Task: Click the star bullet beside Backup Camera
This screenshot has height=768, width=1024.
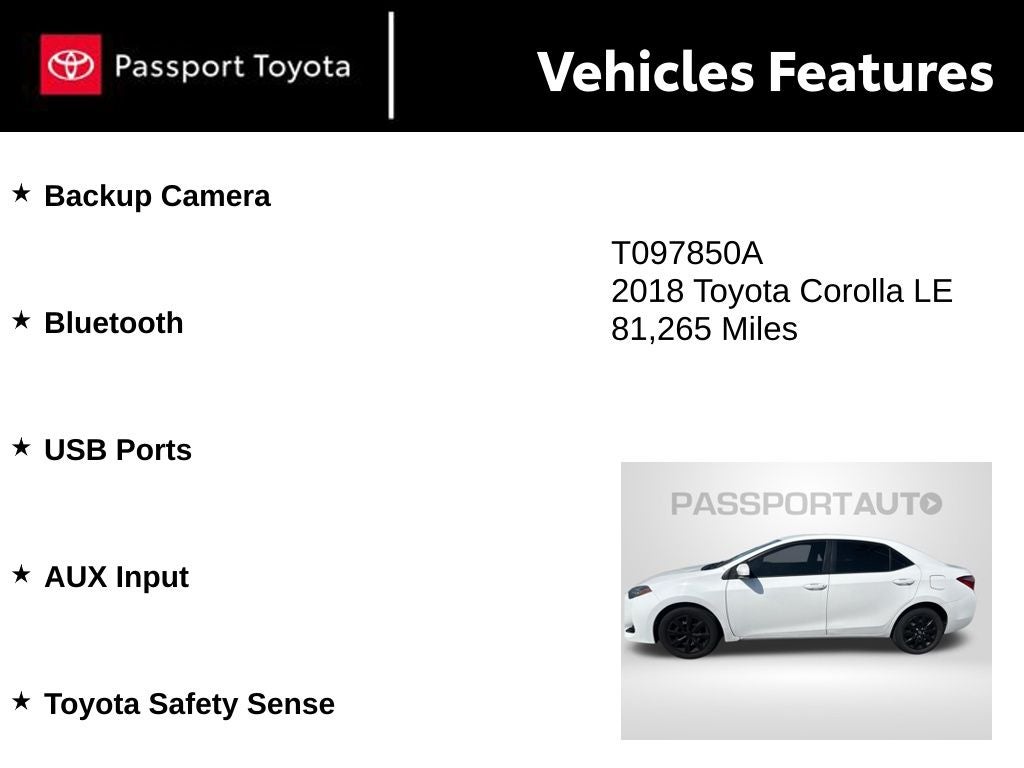Action: click(x=21, y=193)
